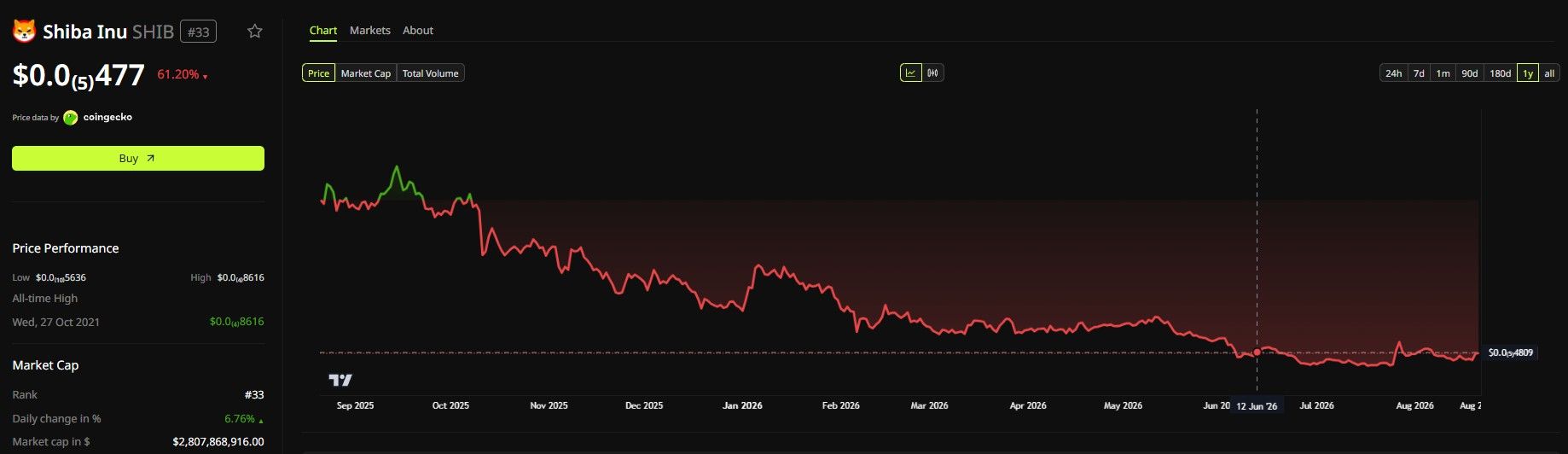
Task: Click the Market Cap heading
Action: [45, 365]
